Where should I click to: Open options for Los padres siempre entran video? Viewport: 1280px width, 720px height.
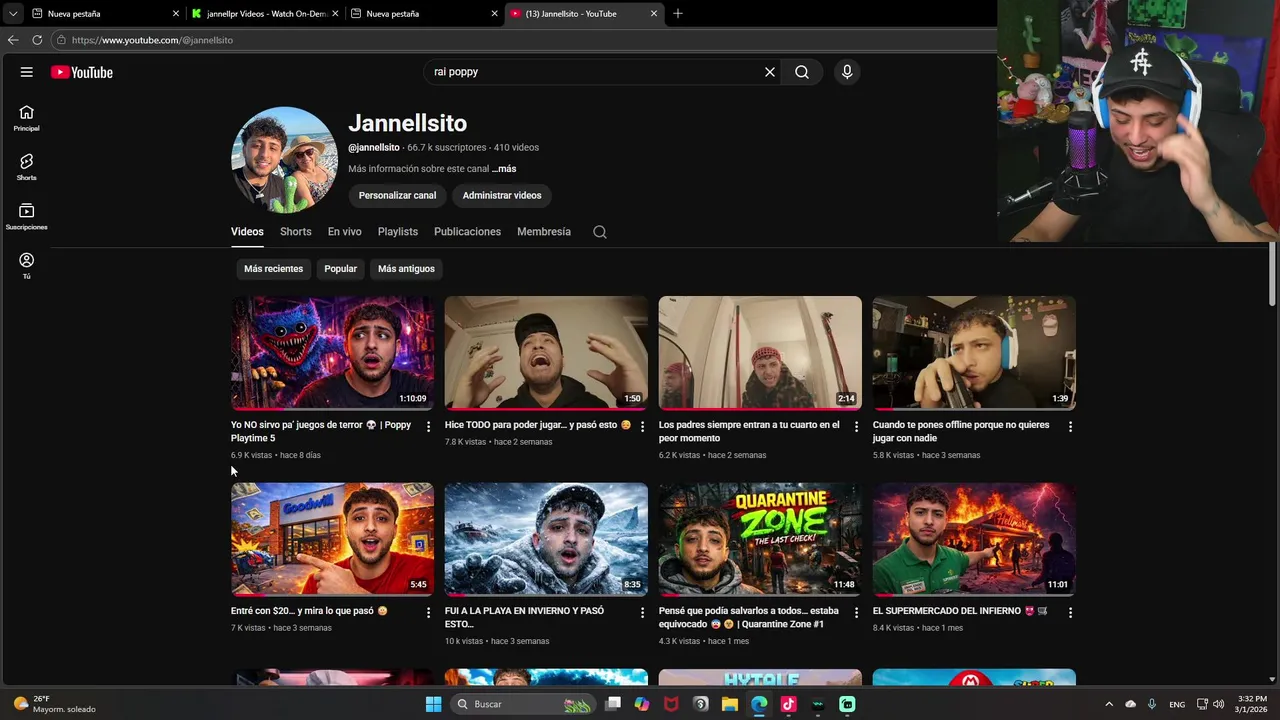856,427
